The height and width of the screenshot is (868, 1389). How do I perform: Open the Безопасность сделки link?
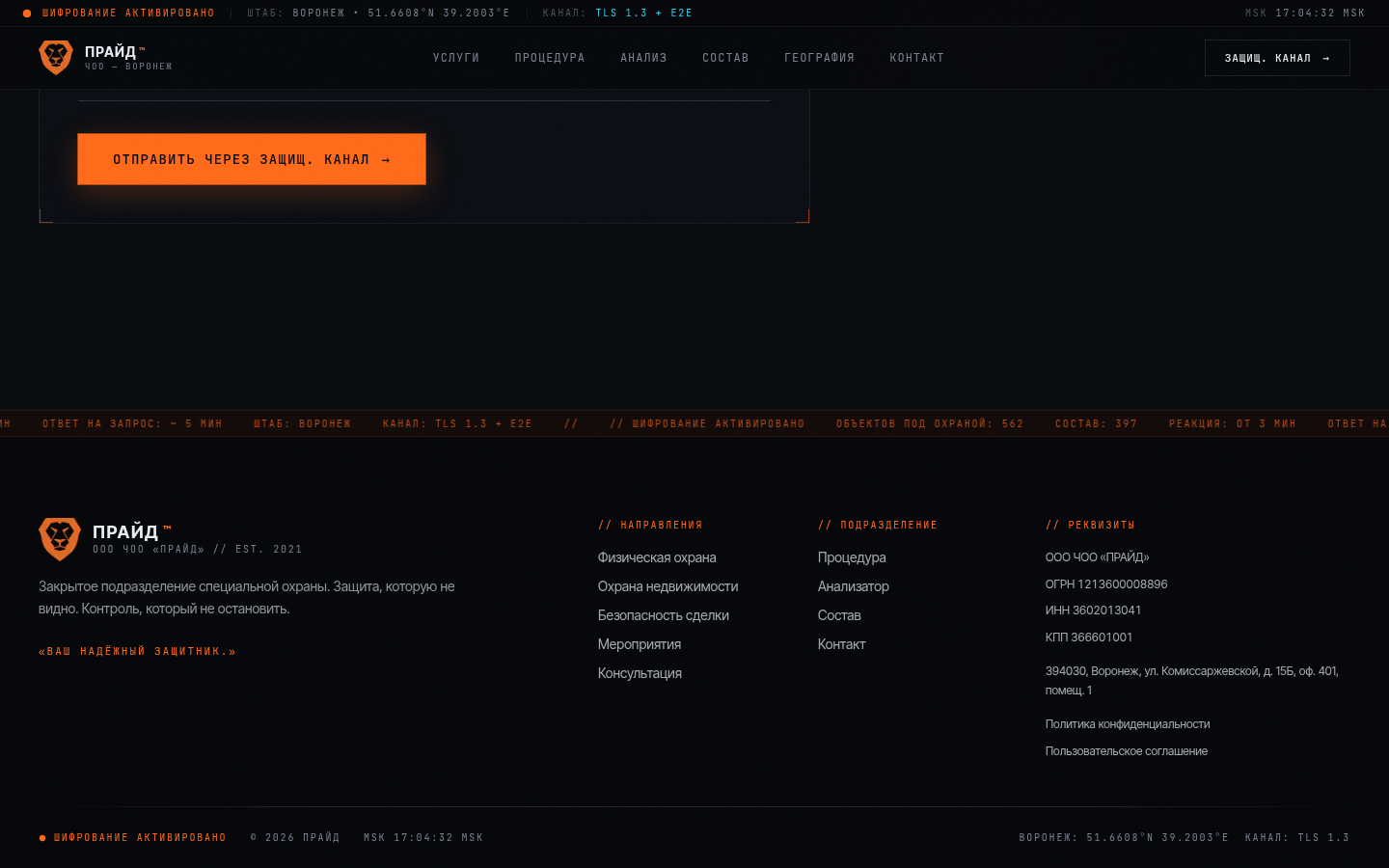tap(664, 615)
